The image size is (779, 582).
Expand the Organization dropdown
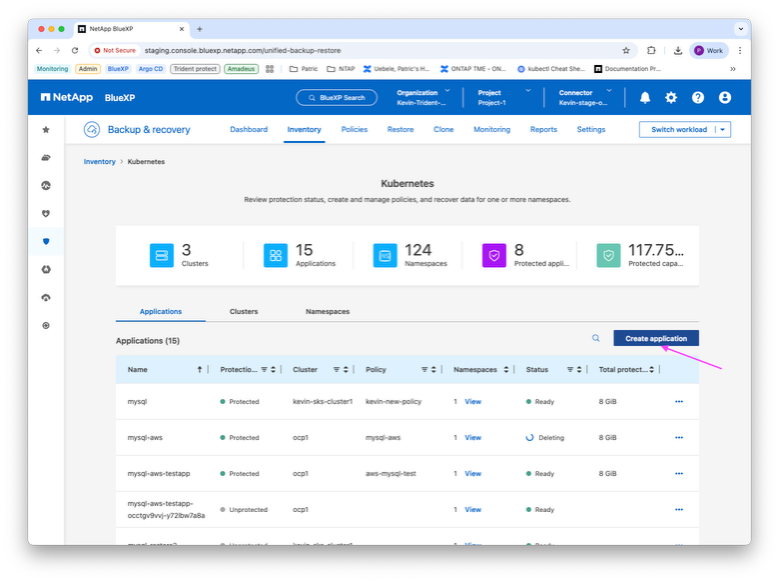(447, 90)
